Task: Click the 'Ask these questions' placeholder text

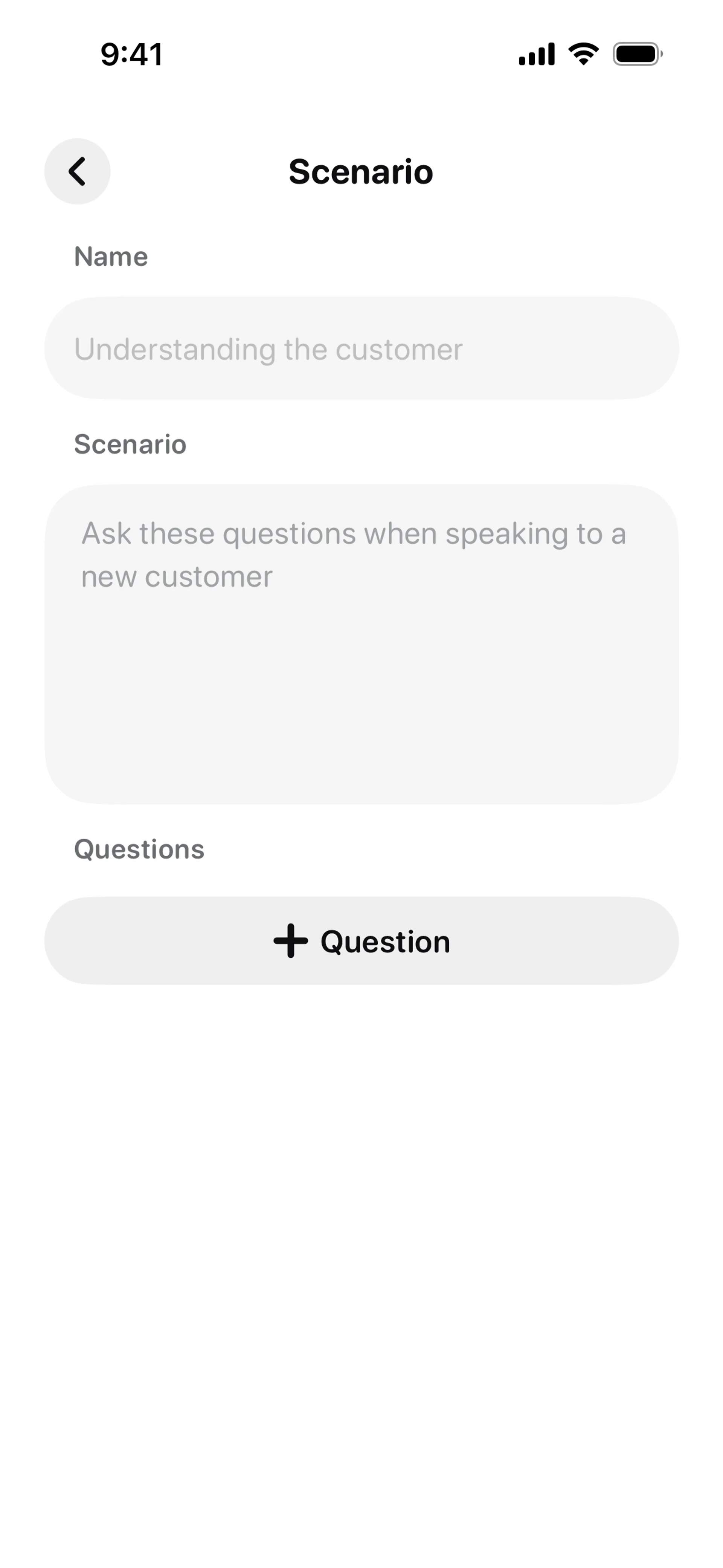Action: (x=353, y=534)
